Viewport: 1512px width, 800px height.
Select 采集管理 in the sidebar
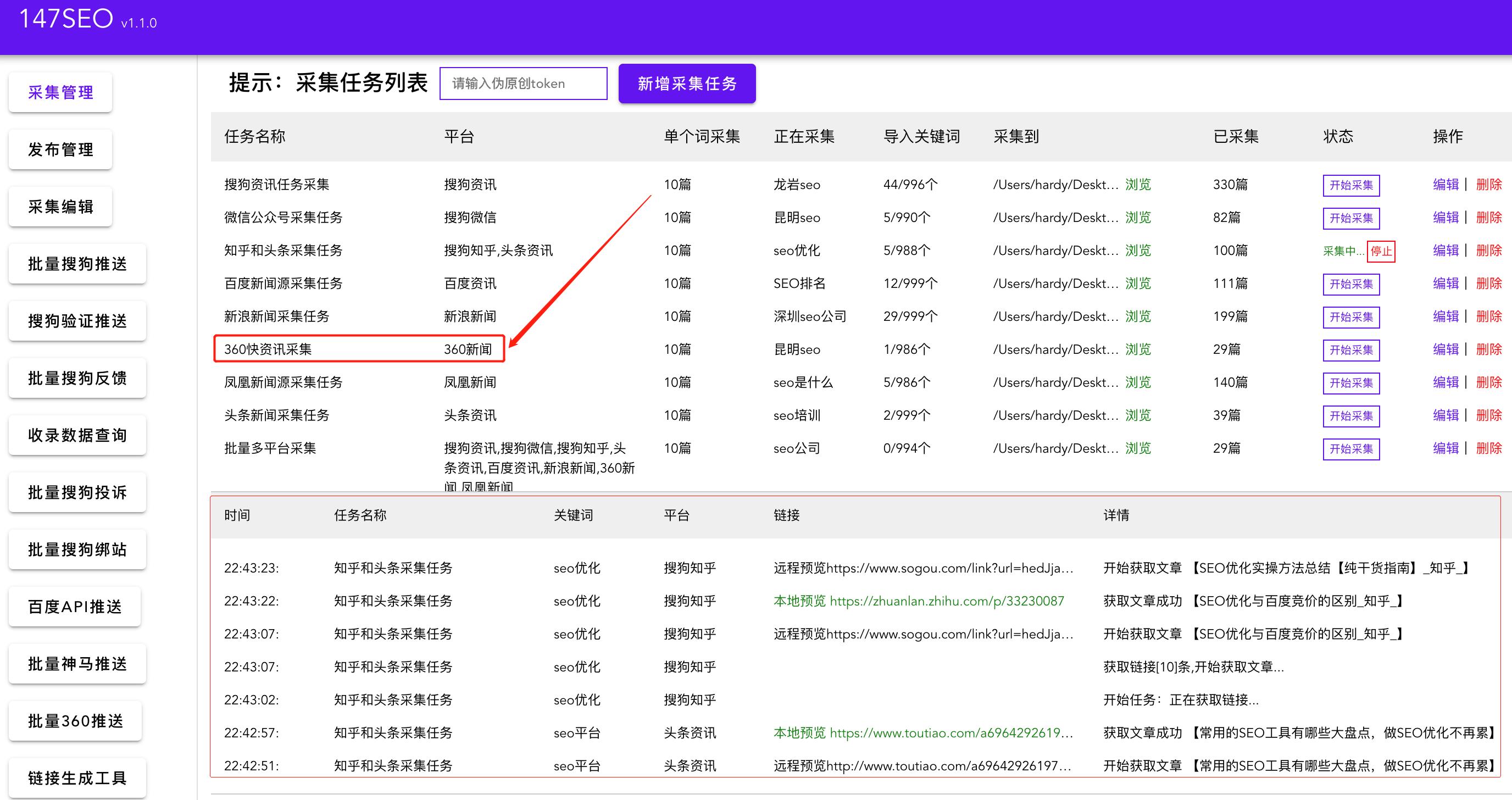60,92
